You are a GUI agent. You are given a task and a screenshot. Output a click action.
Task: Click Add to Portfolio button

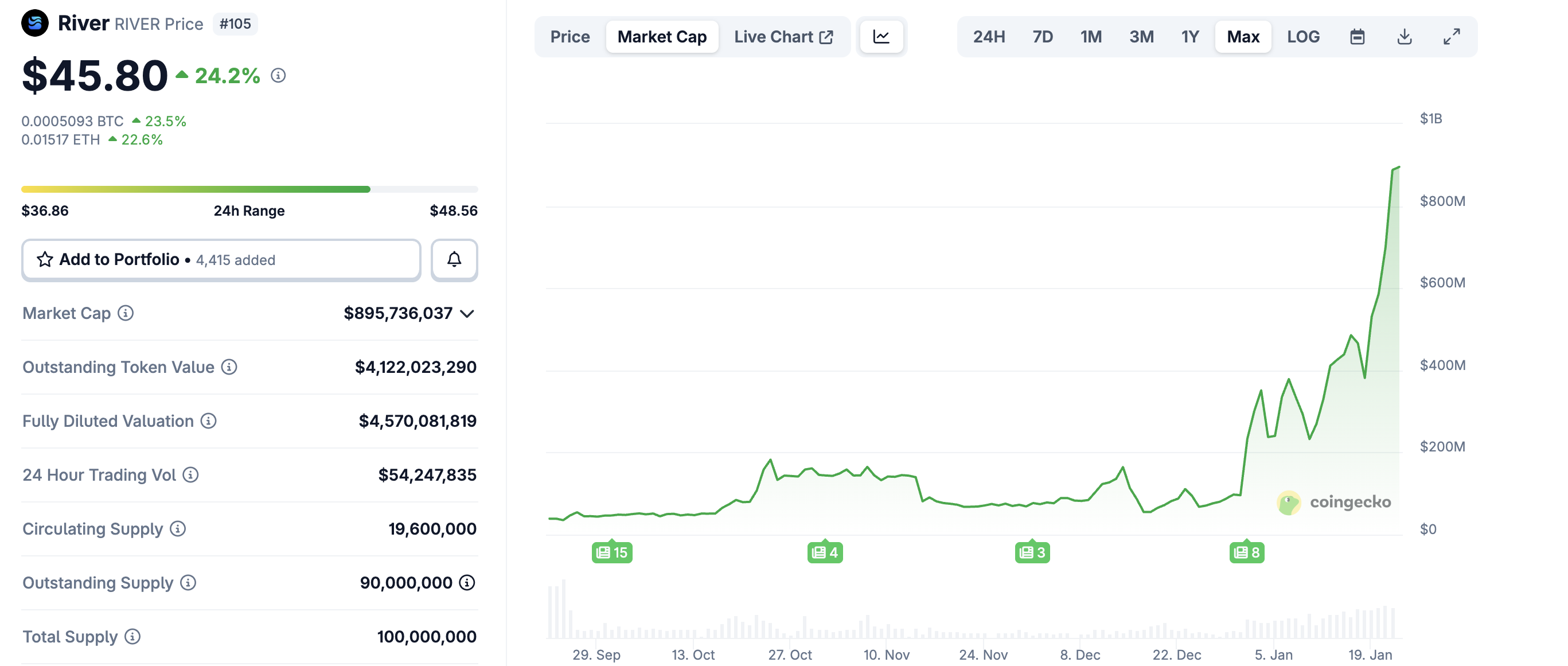(221, 260)
